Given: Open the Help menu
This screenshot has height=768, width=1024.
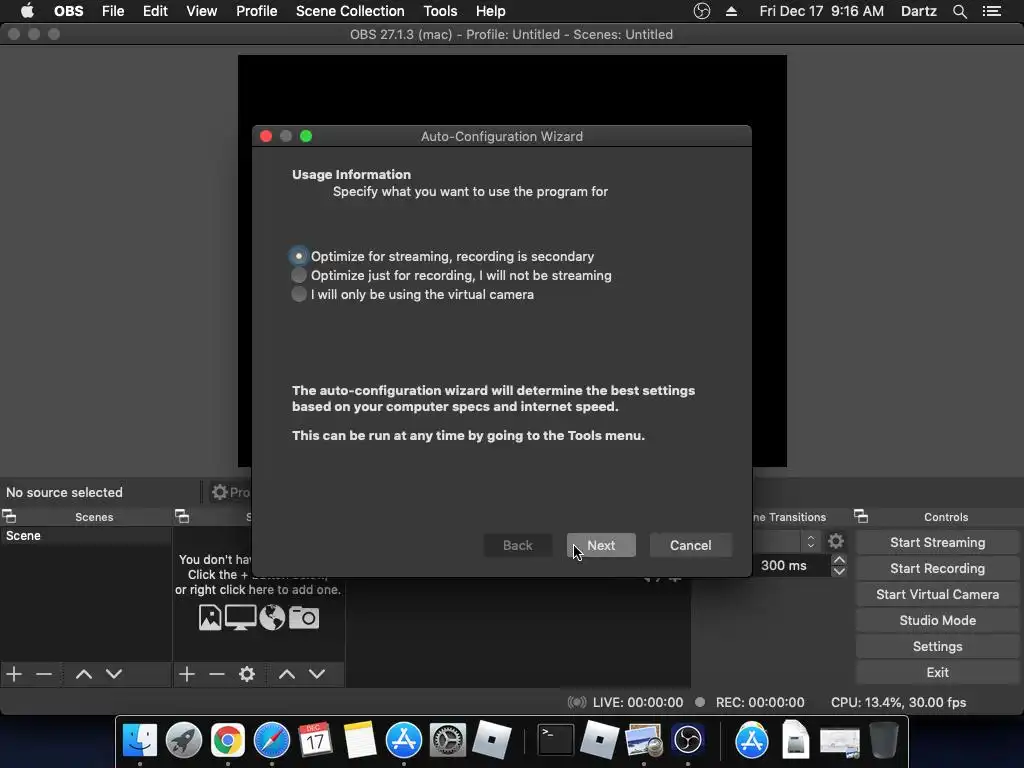Looking at the screenshot, I should pyautogui.click(x=490, y=11).
